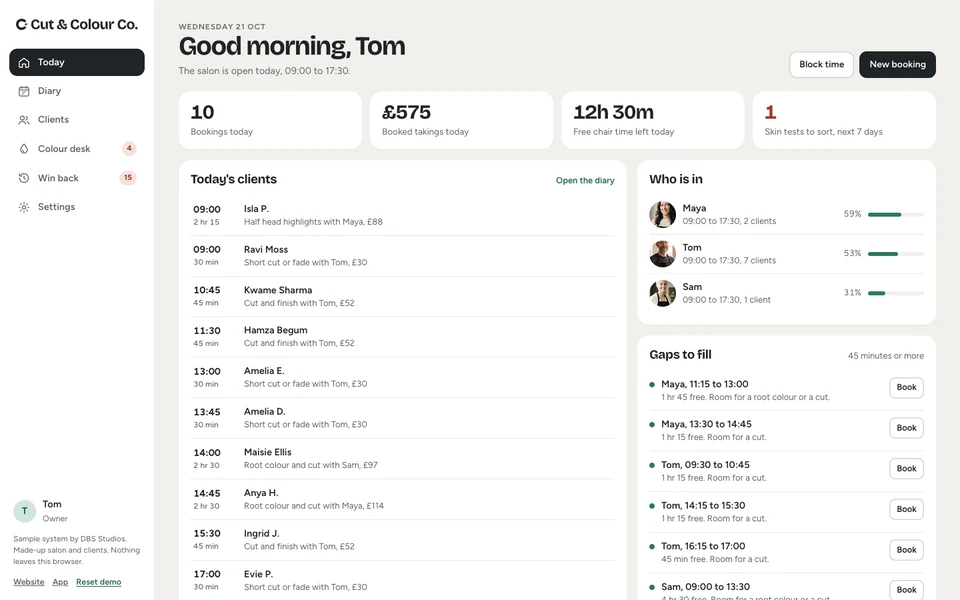Screen dimensions: 960x600
Task: Click the Settings gear icon
Action: pyautogui.click(x=24, y=207)
